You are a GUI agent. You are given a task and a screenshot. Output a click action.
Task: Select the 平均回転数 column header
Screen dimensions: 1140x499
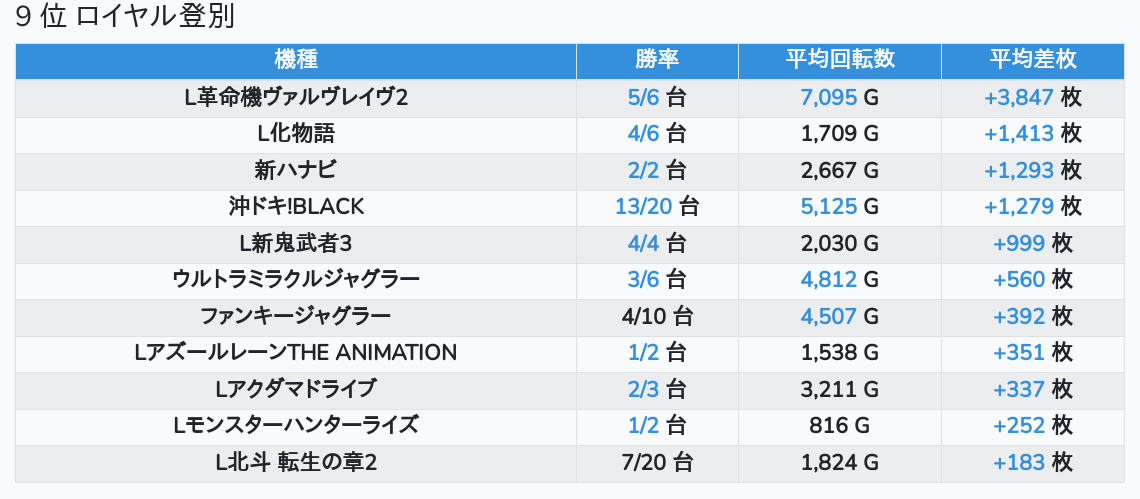click(839, 59)
